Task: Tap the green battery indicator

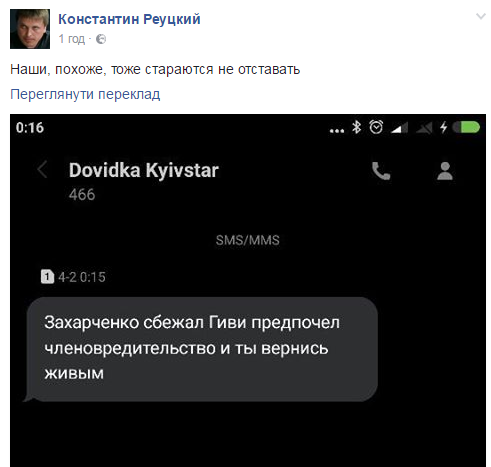Action: 466,127
